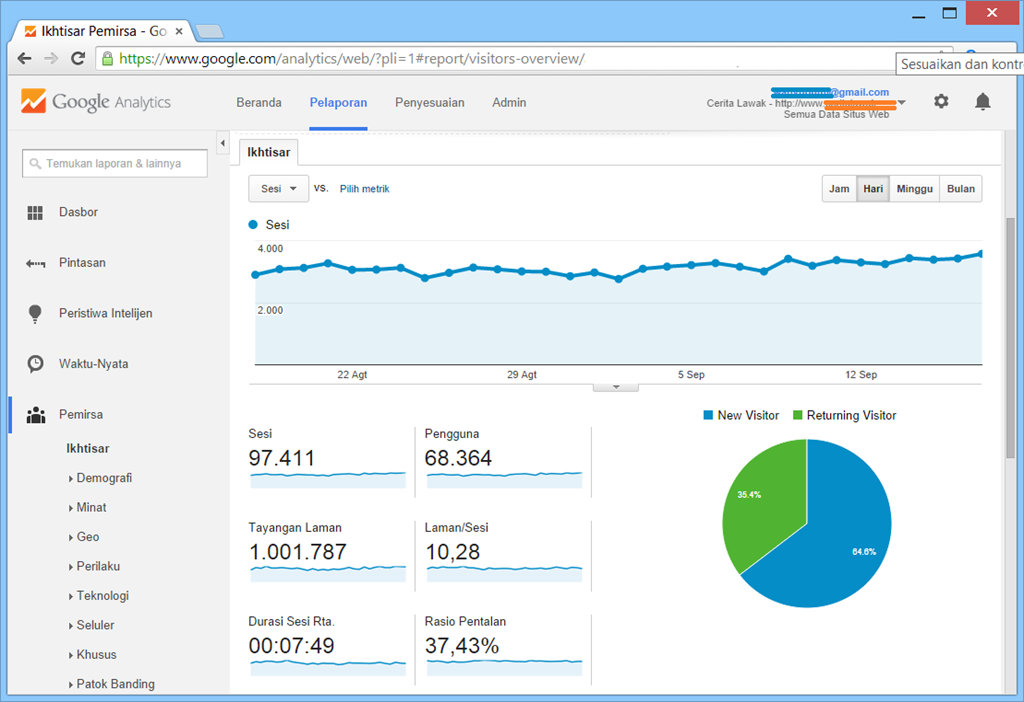Click the blue Sesi legend dot
Viewport: 1024px width, 702px height.
tap(253, 225)
